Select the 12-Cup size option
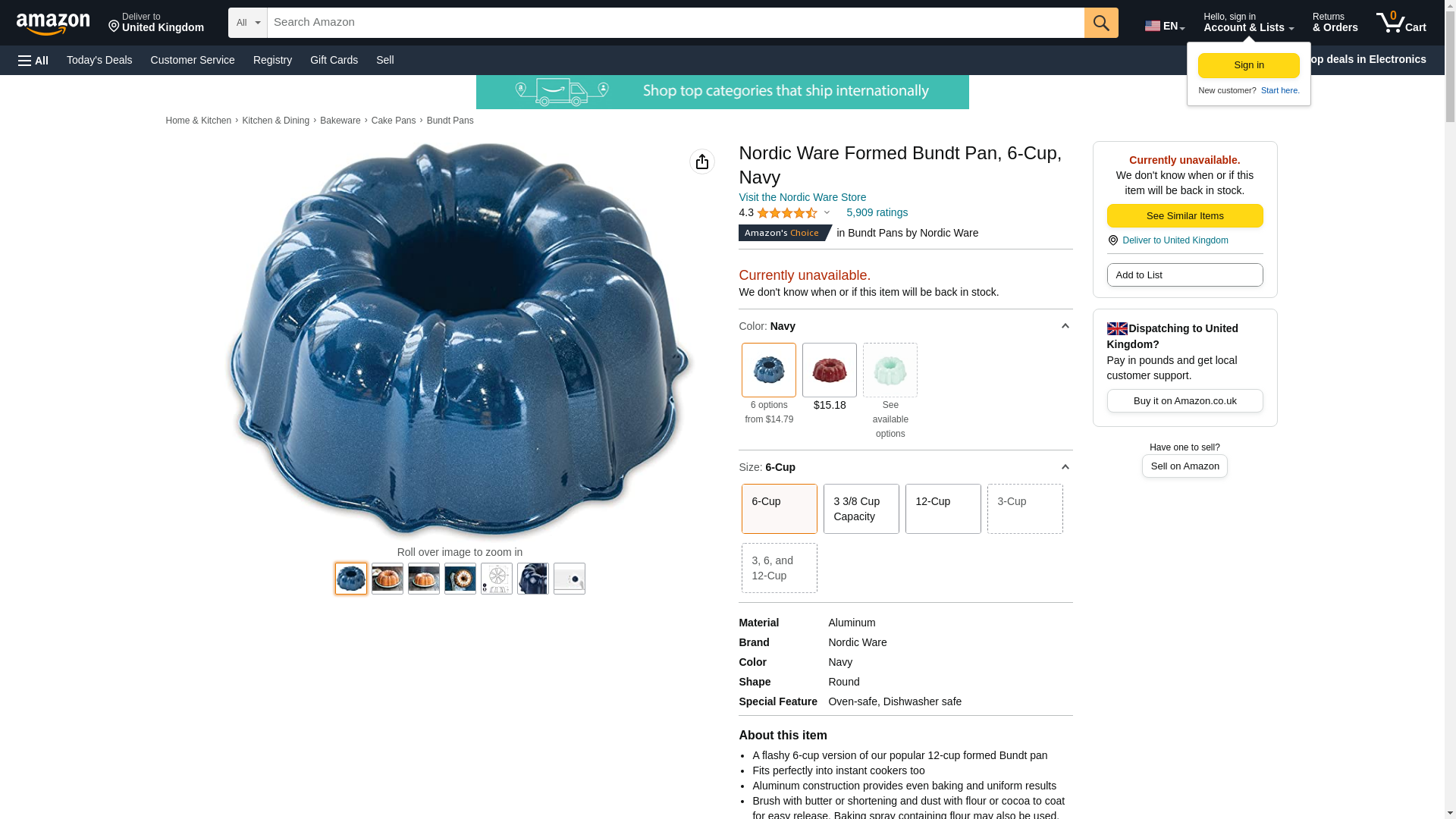Viewport: 1456px width, 819px height. (943, 509)
